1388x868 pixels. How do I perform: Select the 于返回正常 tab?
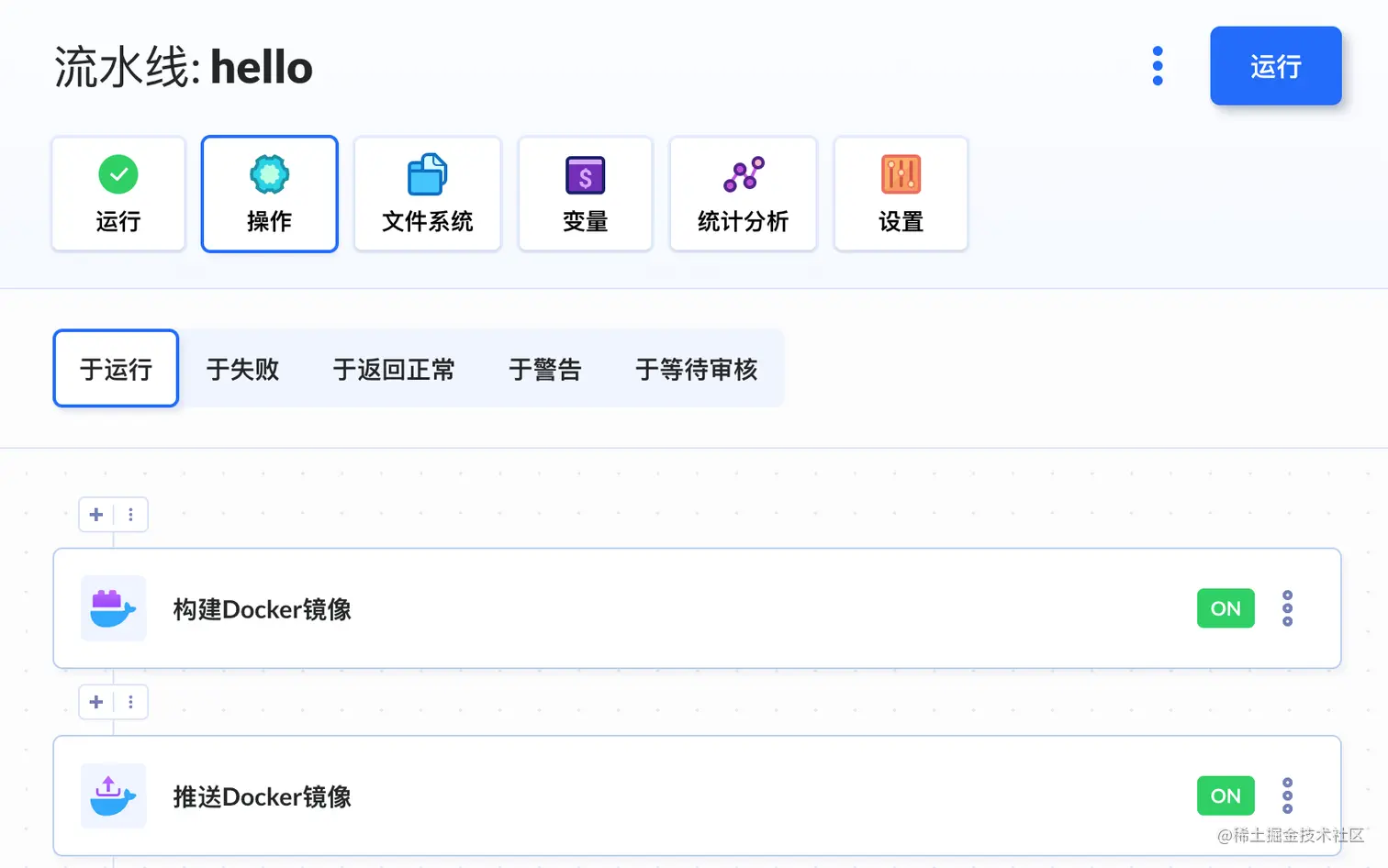(394, 369)
